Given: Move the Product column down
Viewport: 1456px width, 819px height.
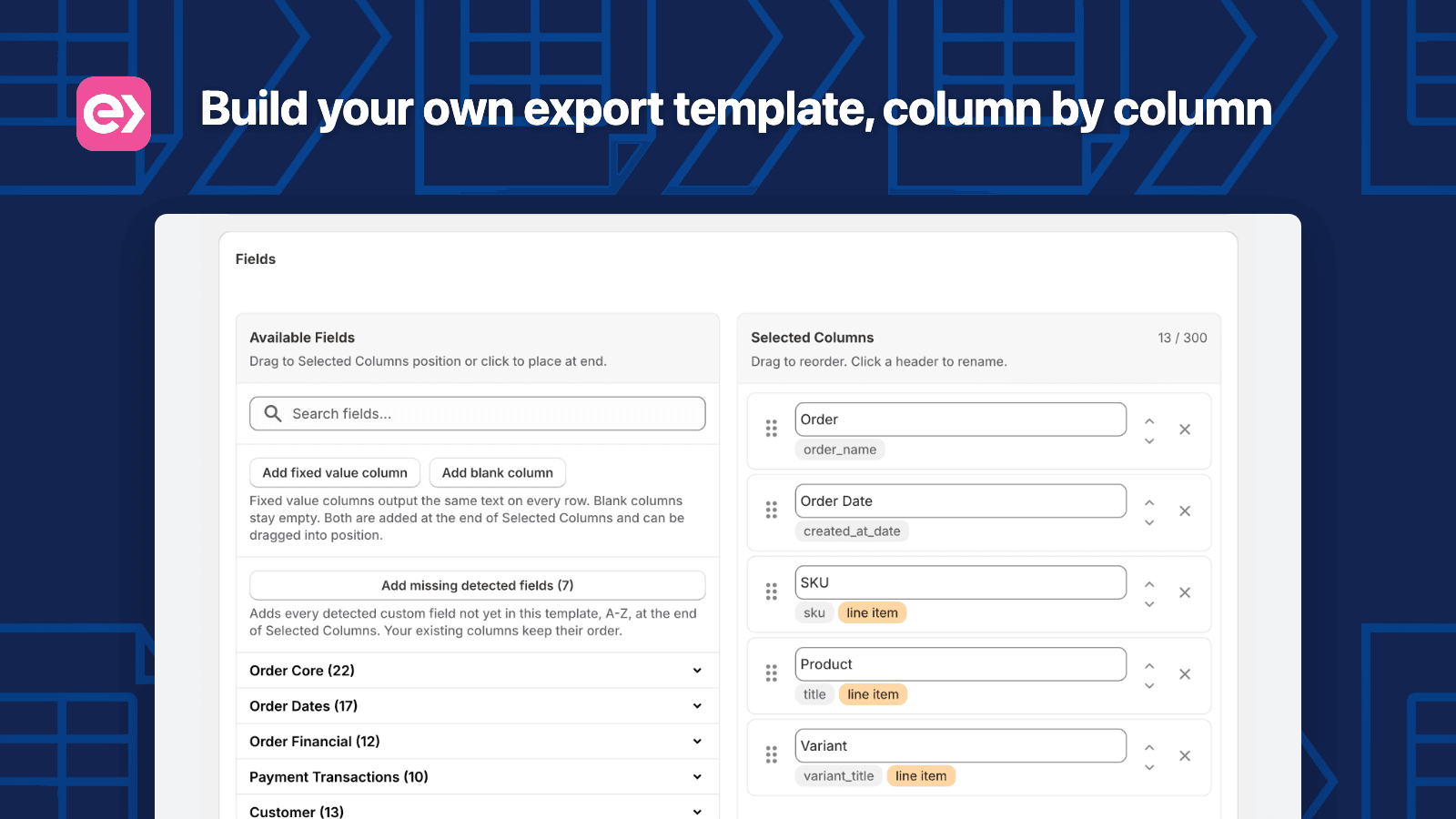Looking at the screenshot, I should (x=1149, y=686).
